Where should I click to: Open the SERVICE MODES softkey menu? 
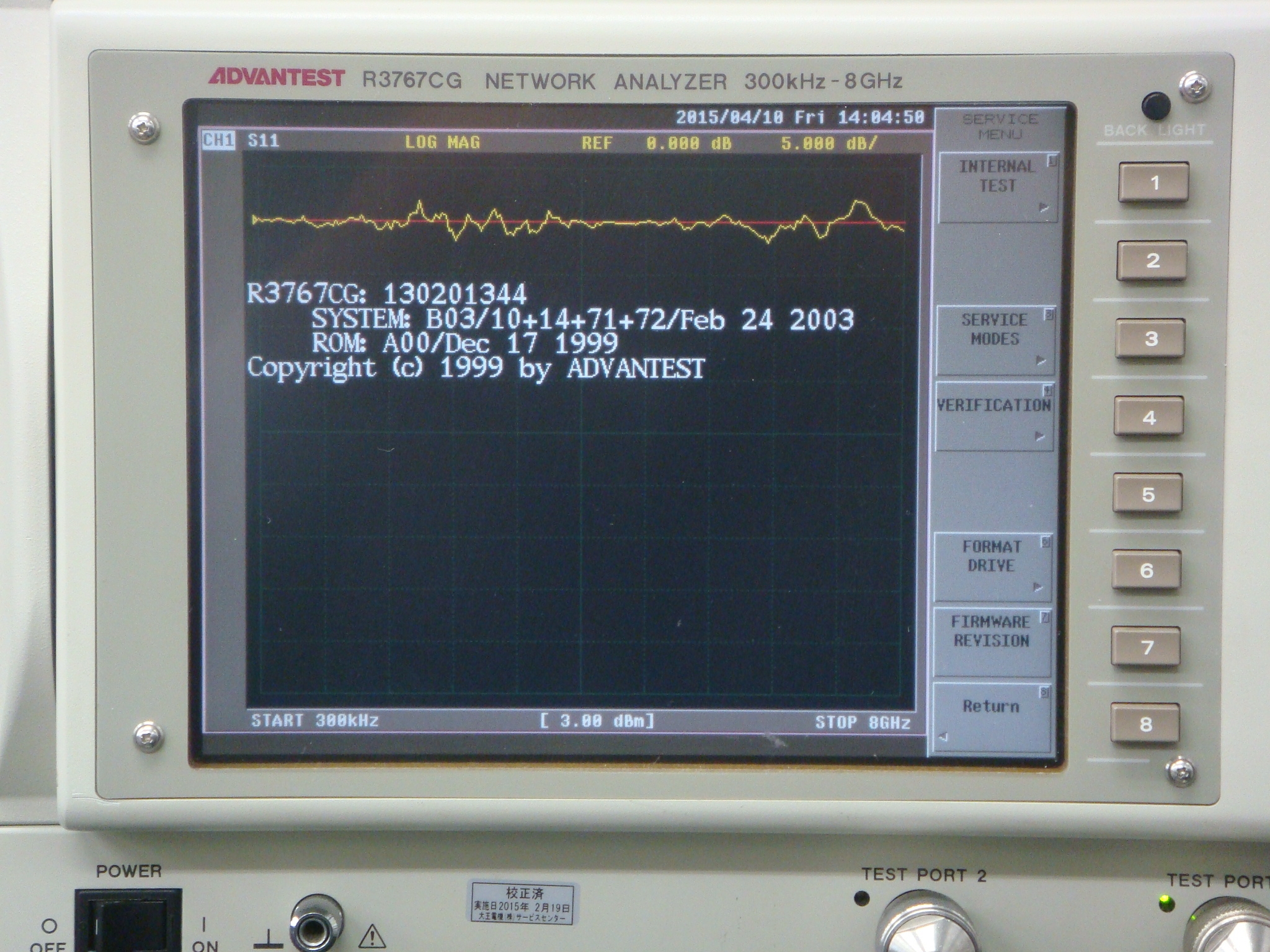pos(995,340)
